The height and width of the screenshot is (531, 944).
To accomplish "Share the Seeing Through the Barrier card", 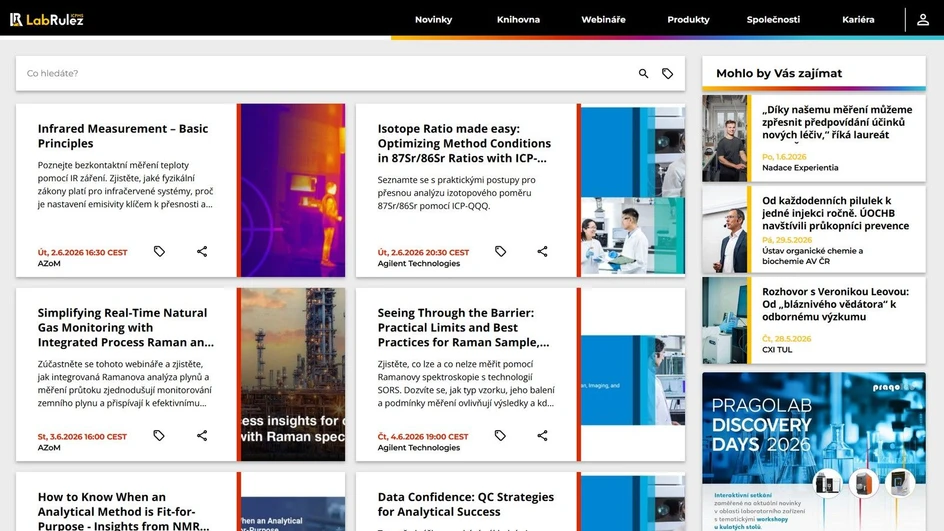I will [542, 435].
